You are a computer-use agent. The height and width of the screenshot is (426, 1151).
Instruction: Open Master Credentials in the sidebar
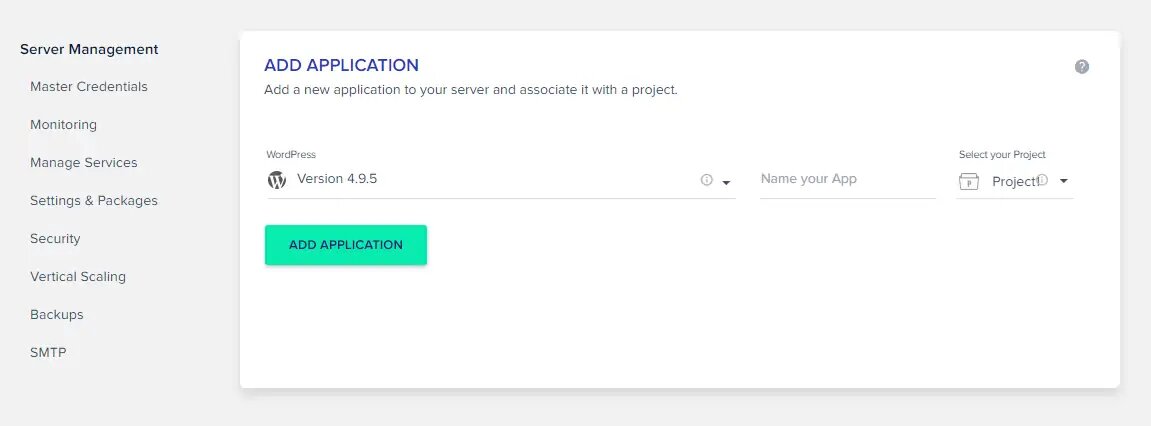tap(89, 87)
